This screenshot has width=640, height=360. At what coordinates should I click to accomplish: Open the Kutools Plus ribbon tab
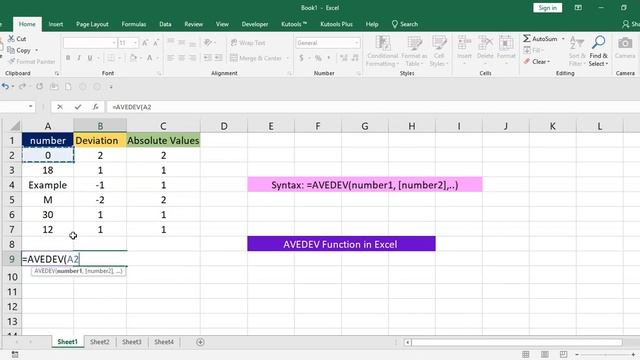click(336, 24)
